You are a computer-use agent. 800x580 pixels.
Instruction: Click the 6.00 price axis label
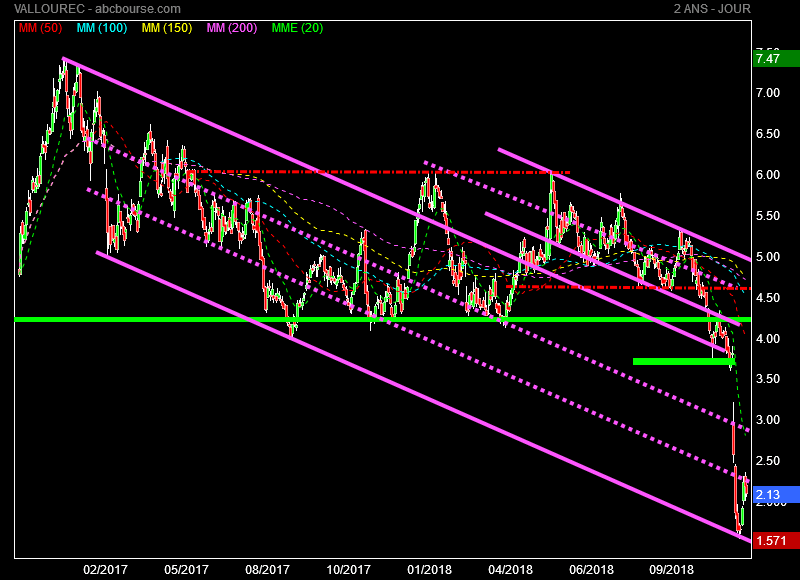coord(768,174)
